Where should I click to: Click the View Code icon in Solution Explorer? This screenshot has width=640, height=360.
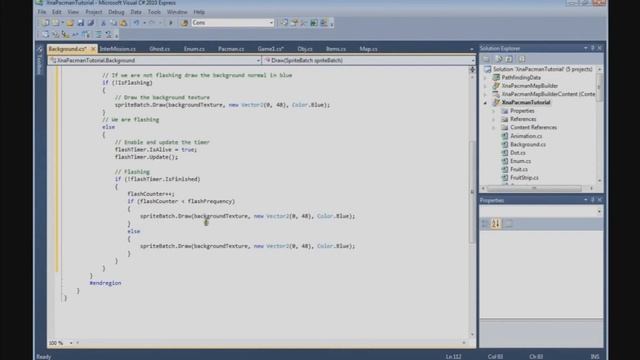pos(522,59)
